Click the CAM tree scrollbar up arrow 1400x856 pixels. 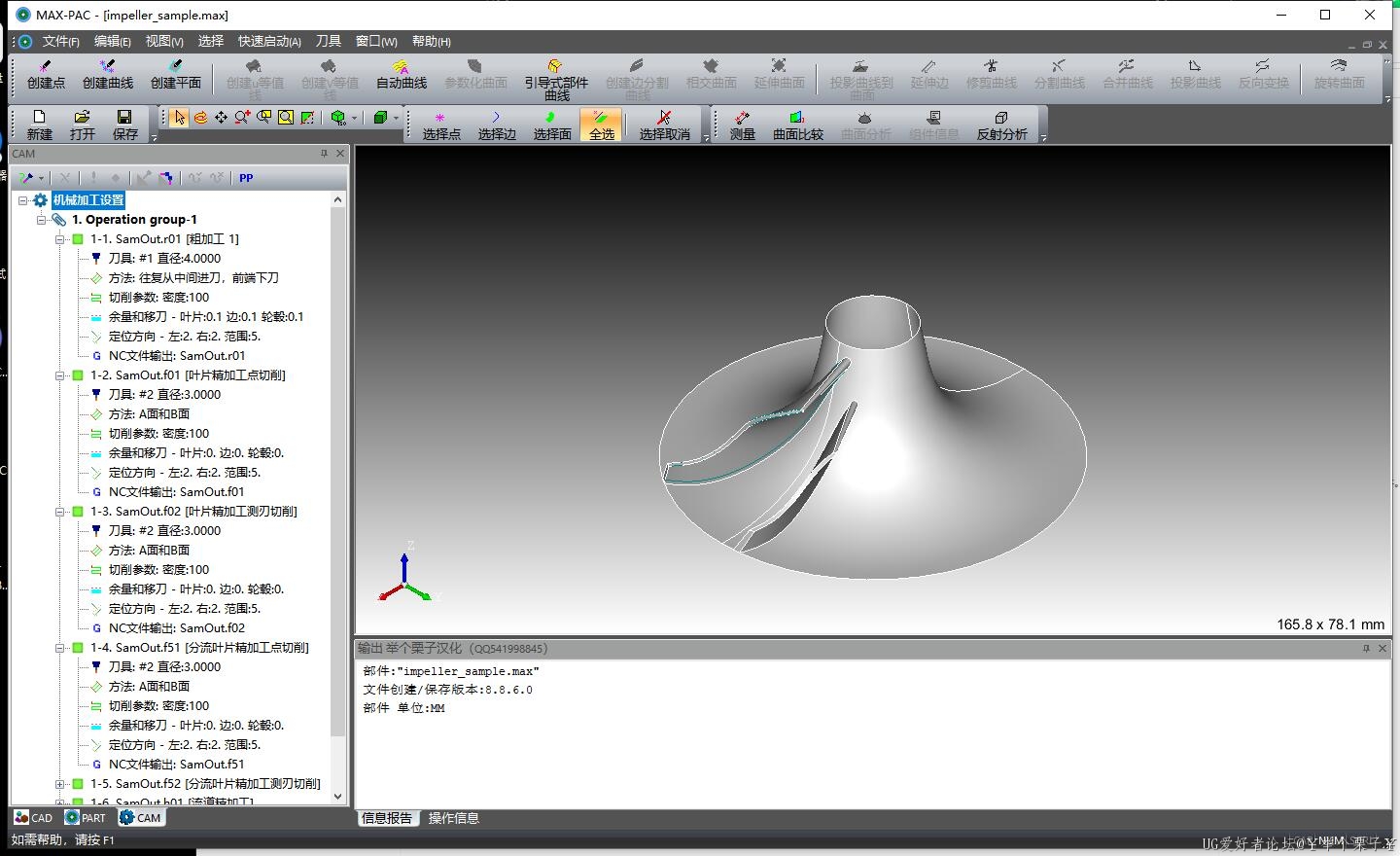[338, 199]
